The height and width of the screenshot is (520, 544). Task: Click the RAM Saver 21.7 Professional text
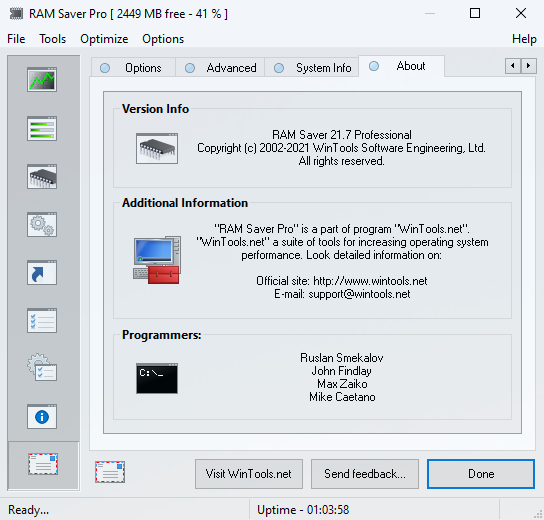coord(342,135)
